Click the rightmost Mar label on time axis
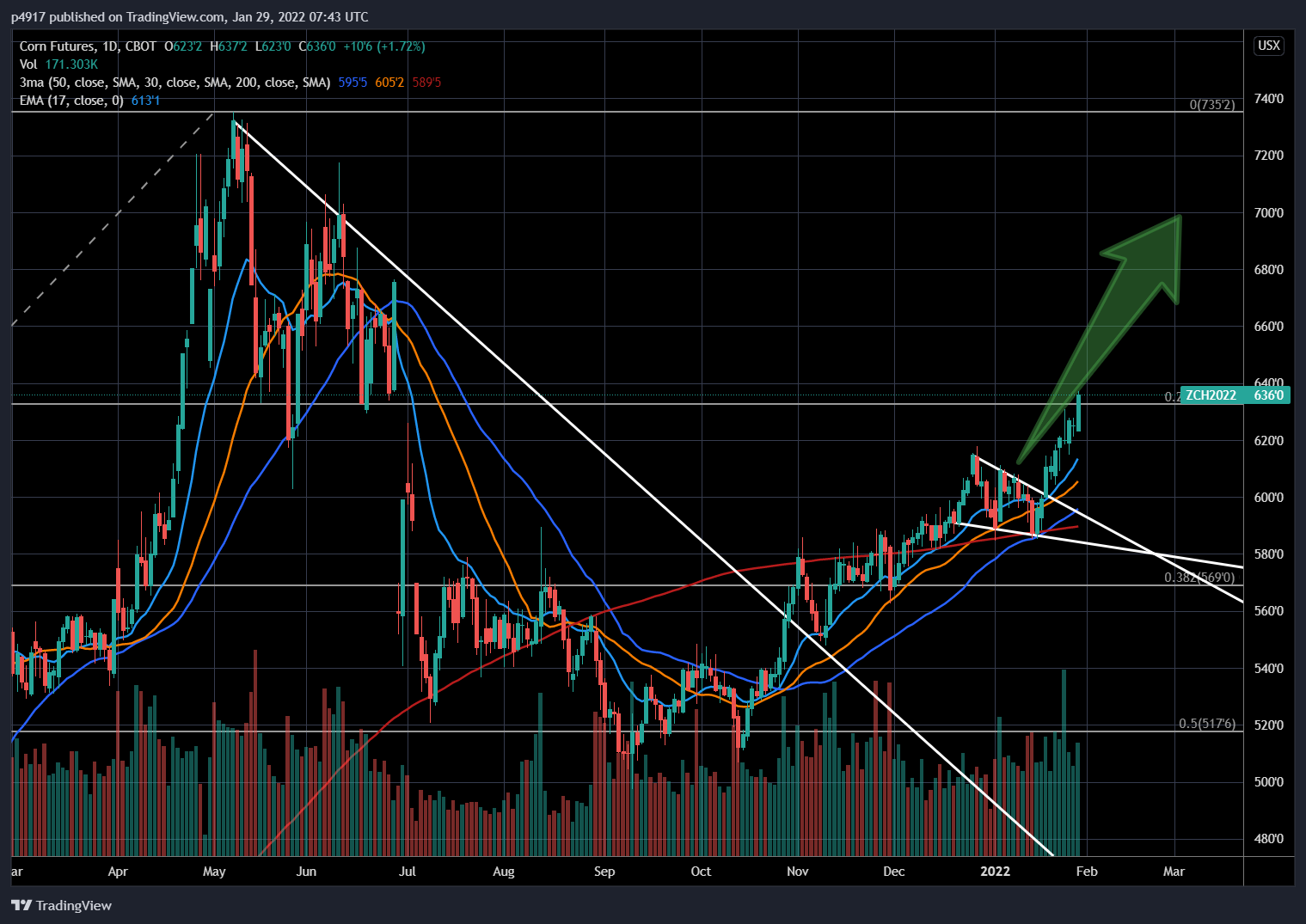 click(1174, 872)
